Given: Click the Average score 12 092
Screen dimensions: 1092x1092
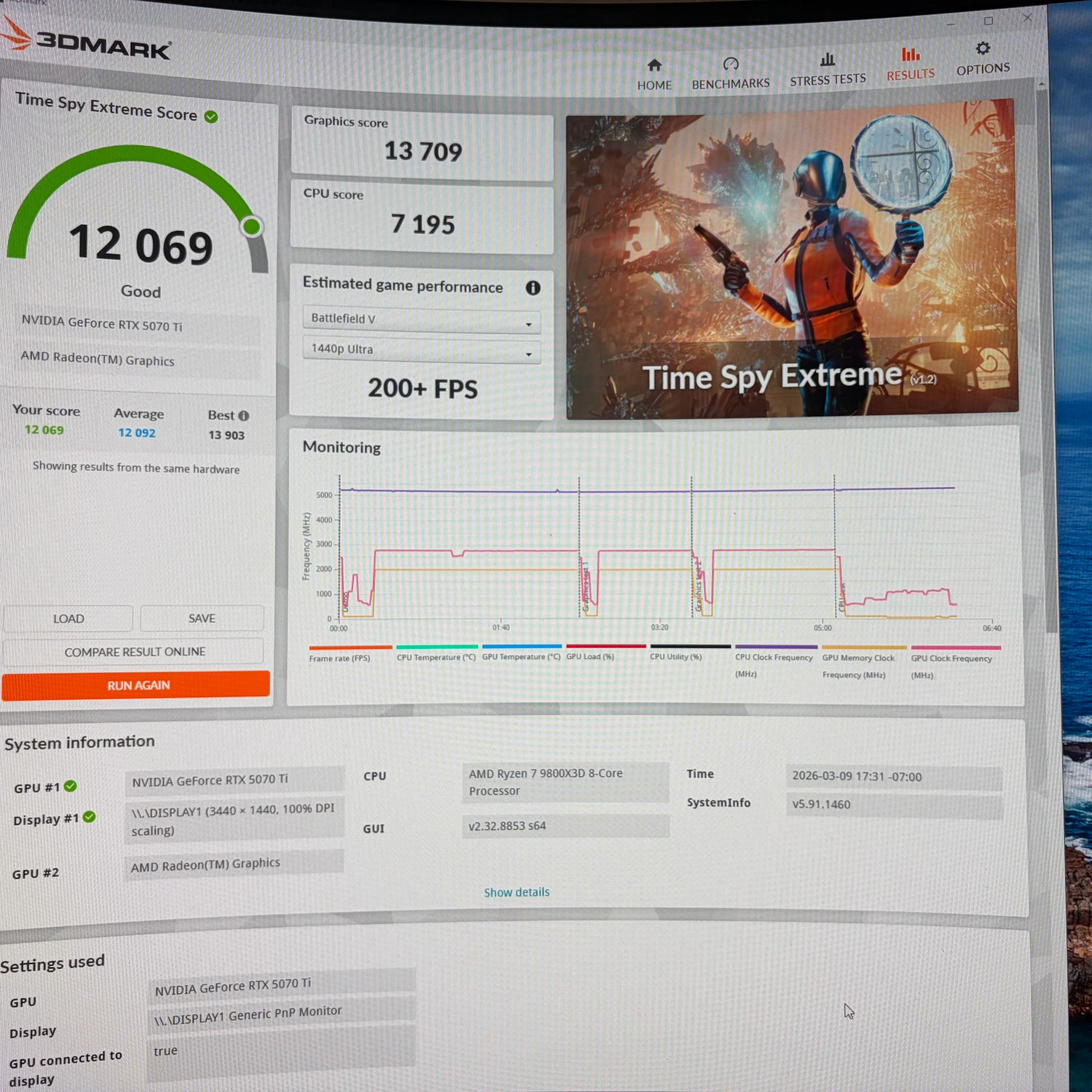Looking at the screenshot, I should (x=137, y=433).
